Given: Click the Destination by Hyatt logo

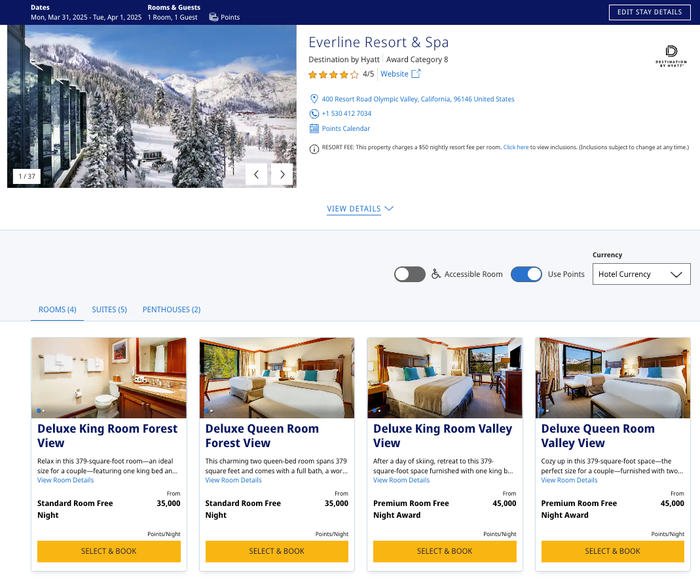Looking at the screenshot, I should click(x=671, y=56).
